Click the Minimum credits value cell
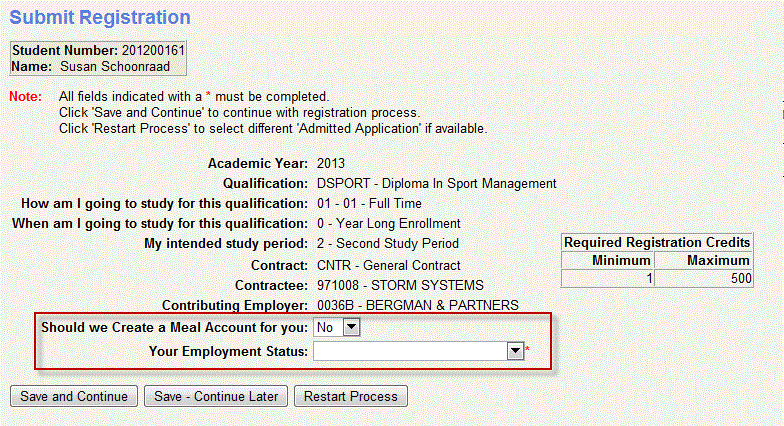Image resolution: width=784 pixels, height=426 pixels. pyautogui.click(x=608, y=279)
